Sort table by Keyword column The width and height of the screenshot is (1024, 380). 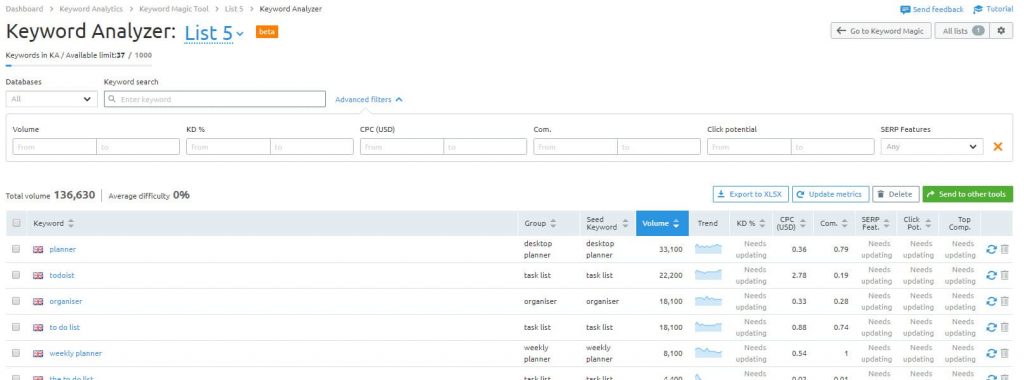[x=54, y=223]
